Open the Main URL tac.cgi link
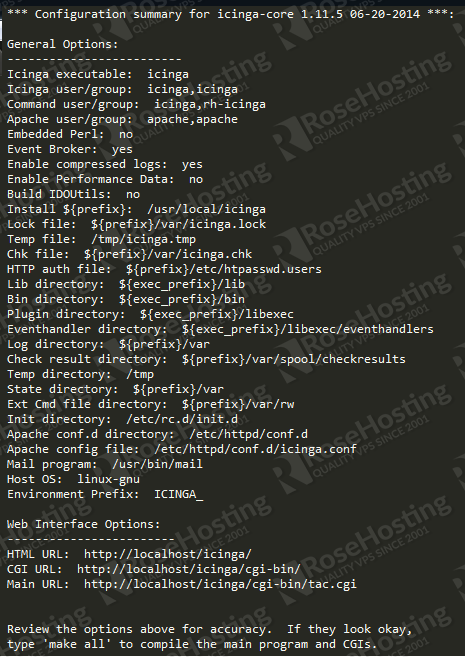Viewport: 465px width, 657px height. point(220,584)
